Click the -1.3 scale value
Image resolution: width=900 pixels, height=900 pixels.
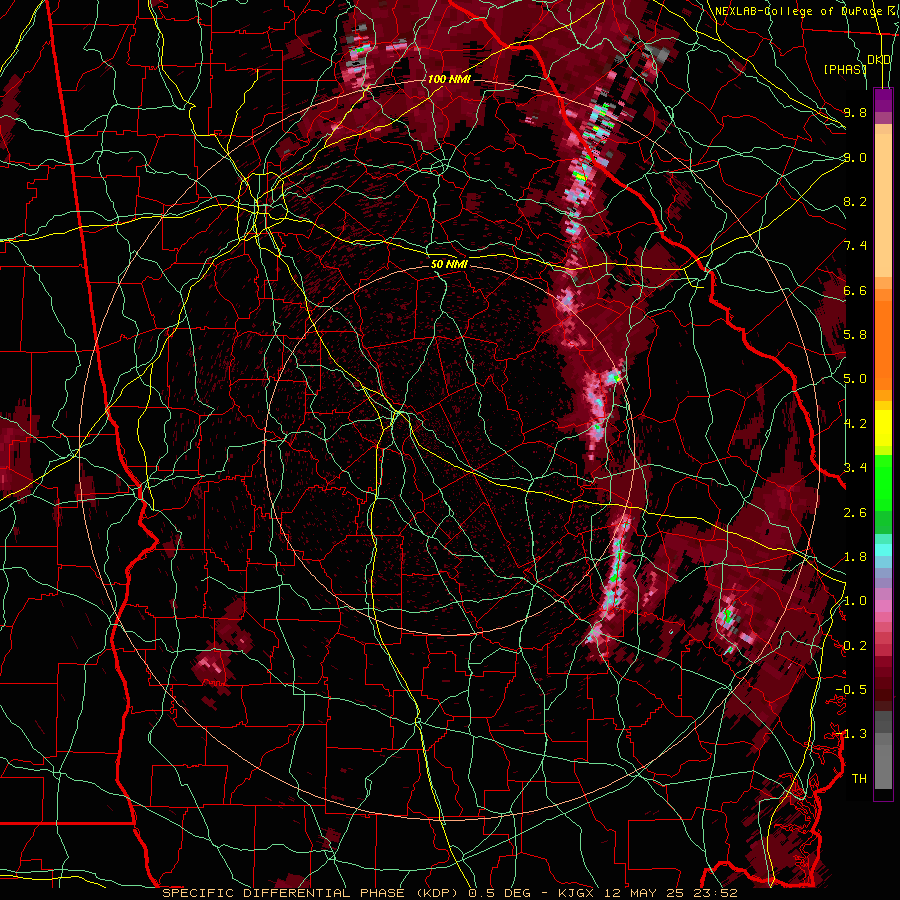(x=851, y=734)
